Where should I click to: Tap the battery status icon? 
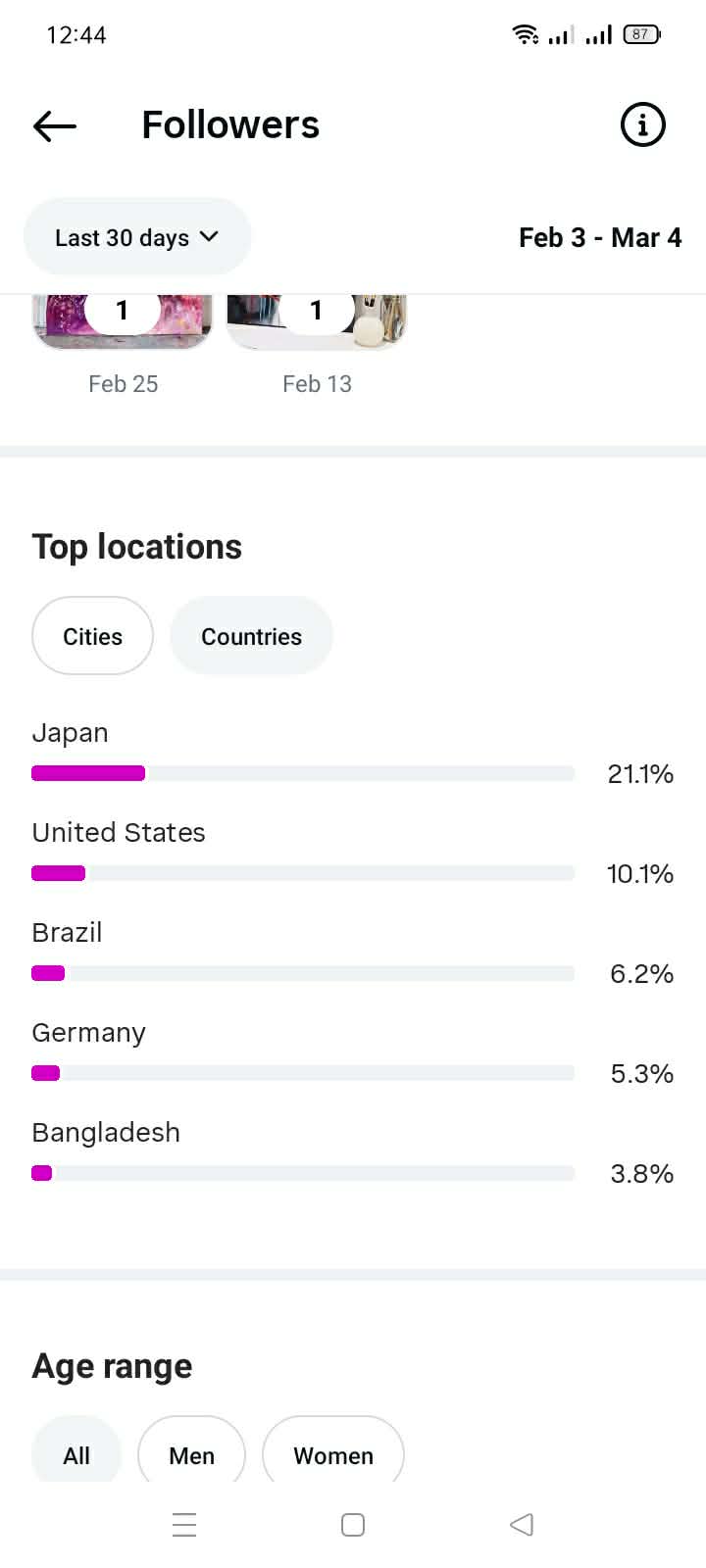(x=641, y=34)
